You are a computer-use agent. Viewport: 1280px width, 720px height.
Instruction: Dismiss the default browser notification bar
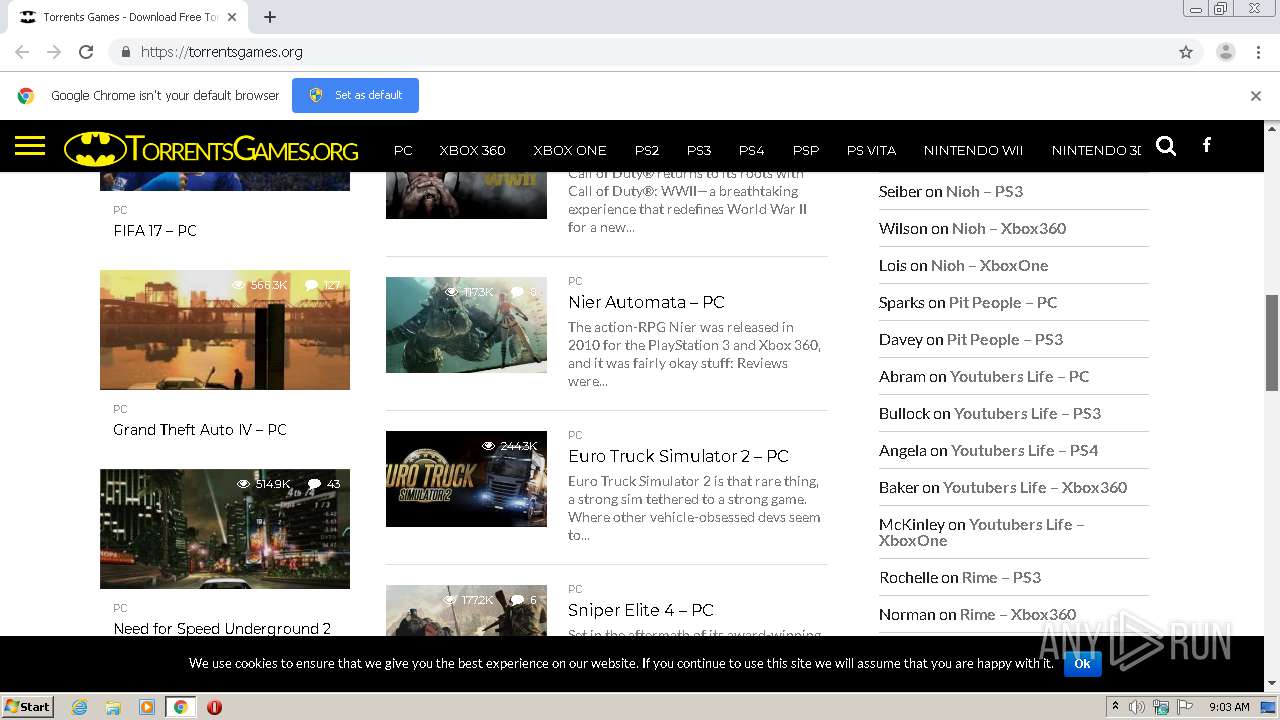1256,96
